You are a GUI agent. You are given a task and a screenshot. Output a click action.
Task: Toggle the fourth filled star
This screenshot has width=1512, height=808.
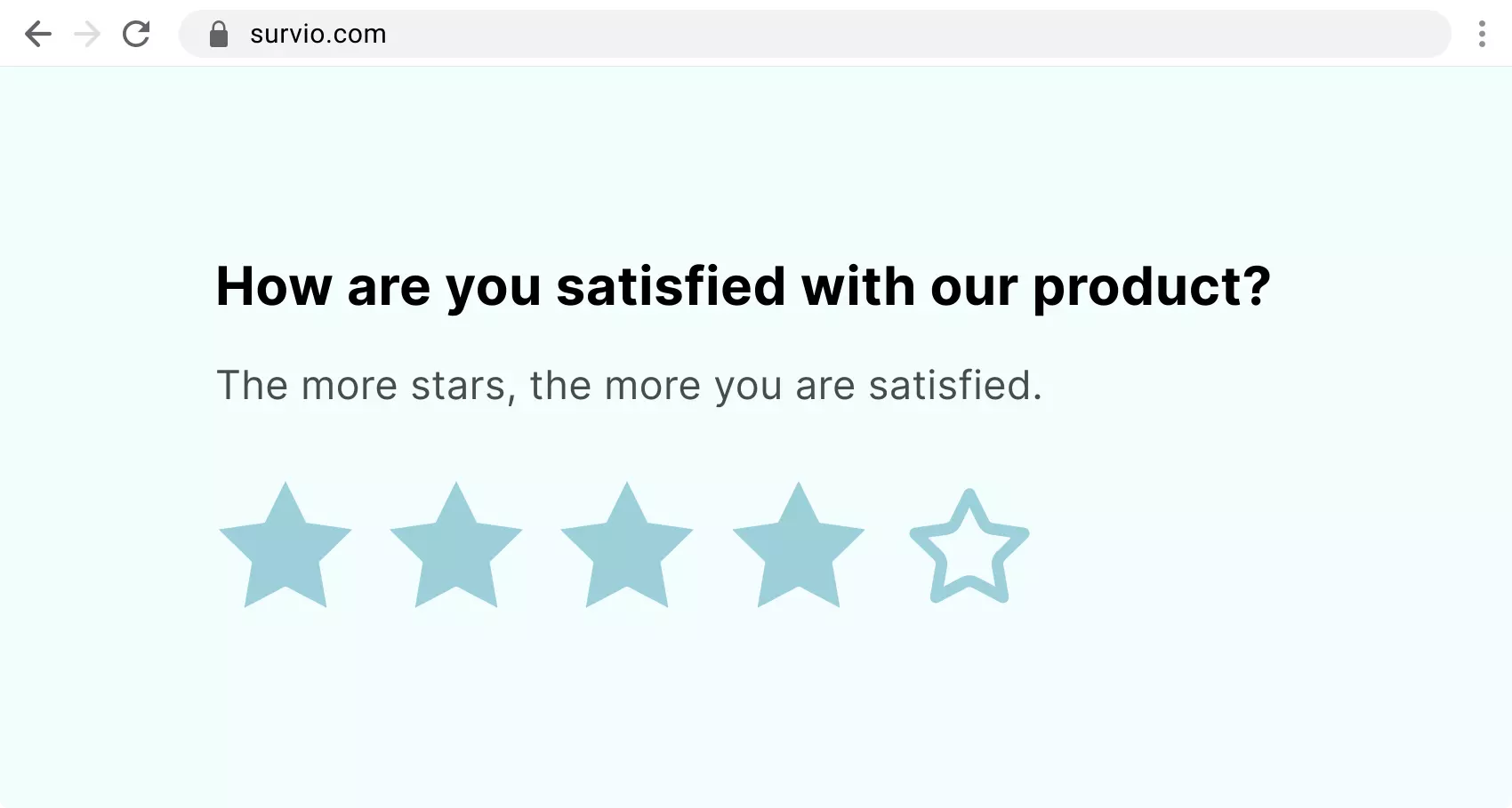pos(799,544)
